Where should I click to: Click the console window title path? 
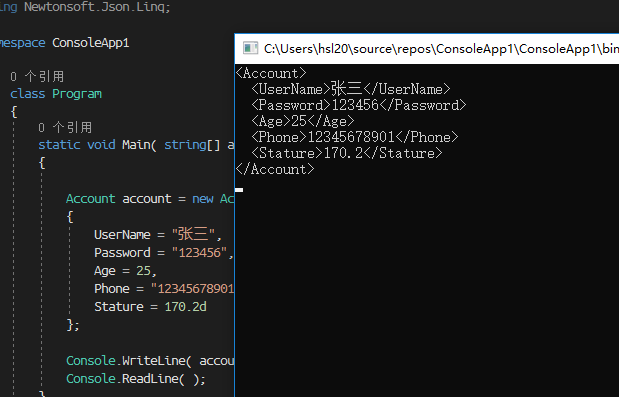(x=441, y=49)
